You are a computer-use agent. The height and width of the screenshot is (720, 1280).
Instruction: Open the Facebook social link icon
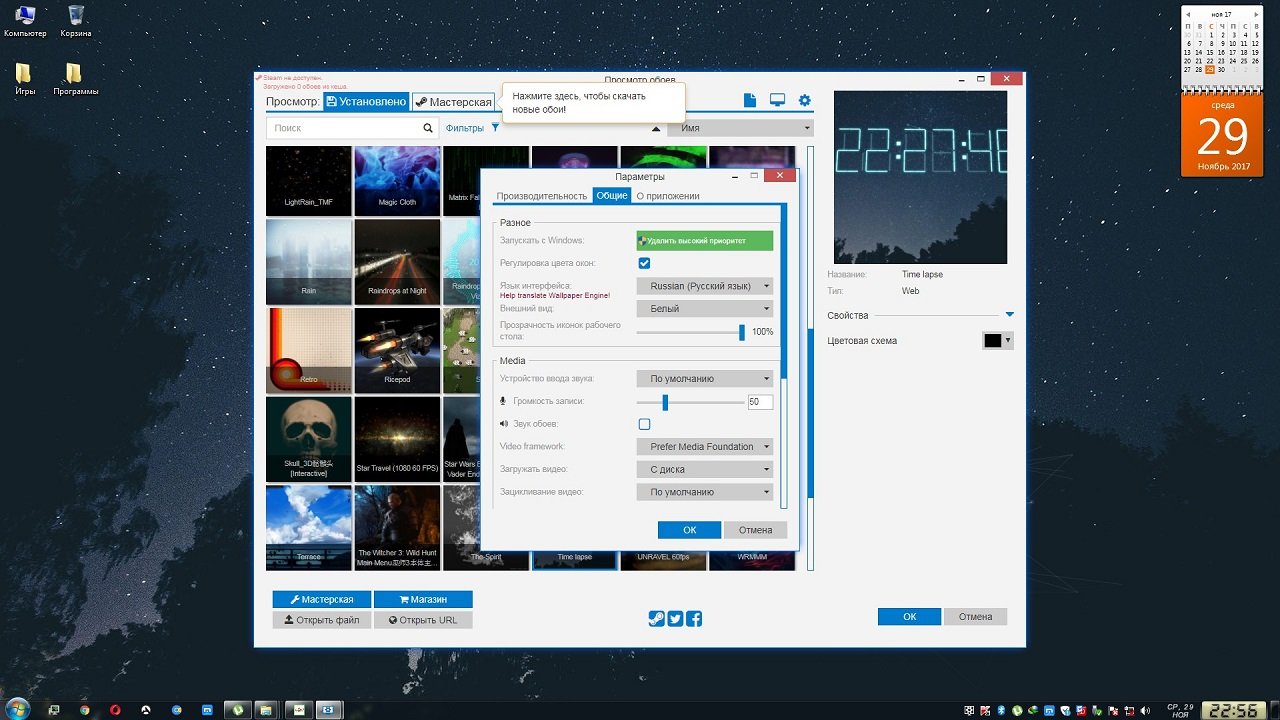pyautogui.click(x=694, y=619)
